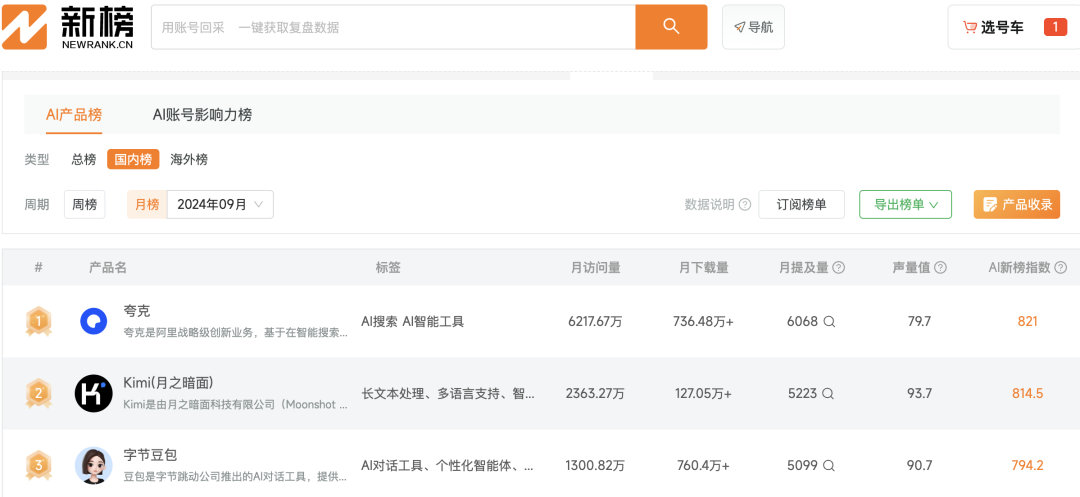Click the orange search magnifier button
Screen dimensions: 1080x497
point(671,27)
